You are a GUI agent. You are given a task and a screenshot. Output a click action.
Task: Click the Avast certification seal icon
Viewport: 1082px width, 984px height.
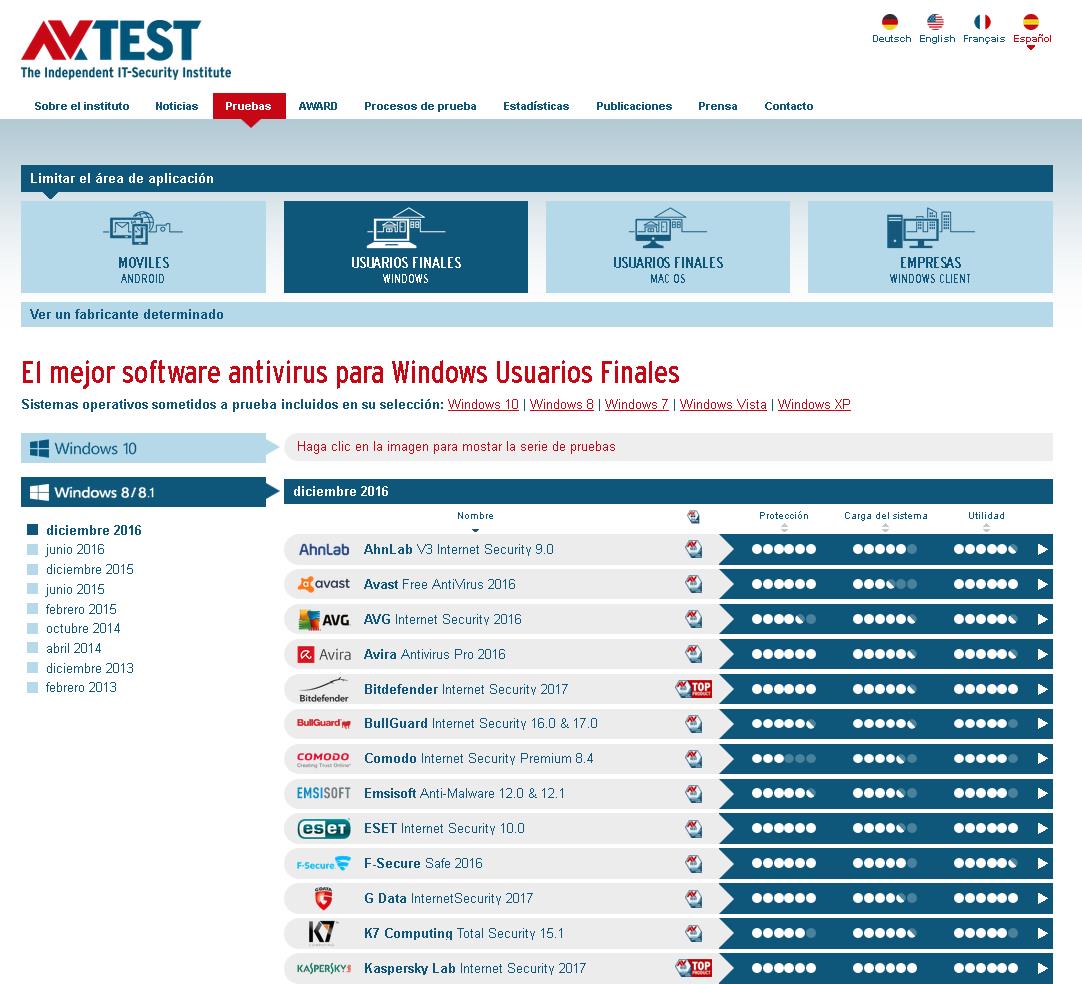pyautogui.click(x=693, y=584)
